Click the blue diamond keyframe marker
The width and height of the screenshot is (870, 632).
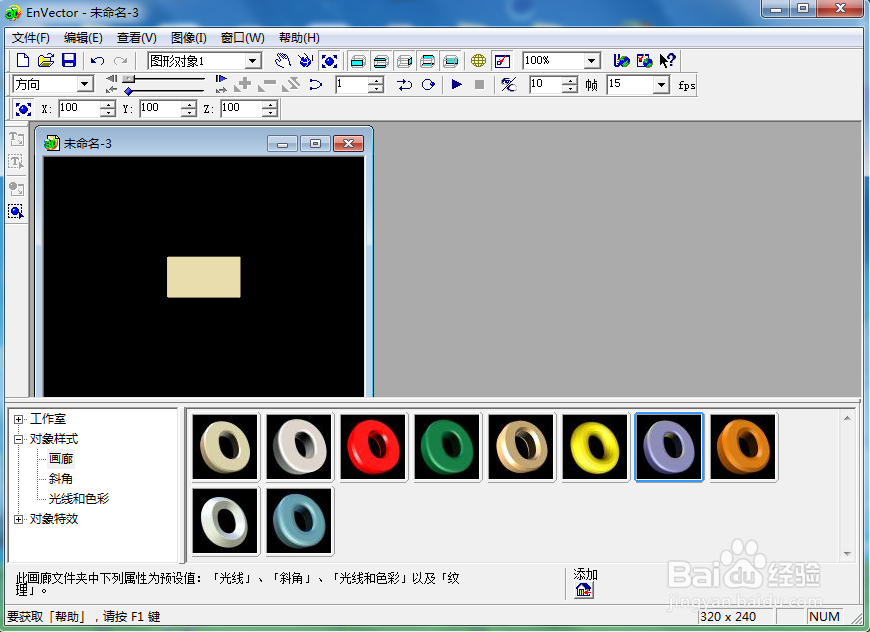click(129, 91)
